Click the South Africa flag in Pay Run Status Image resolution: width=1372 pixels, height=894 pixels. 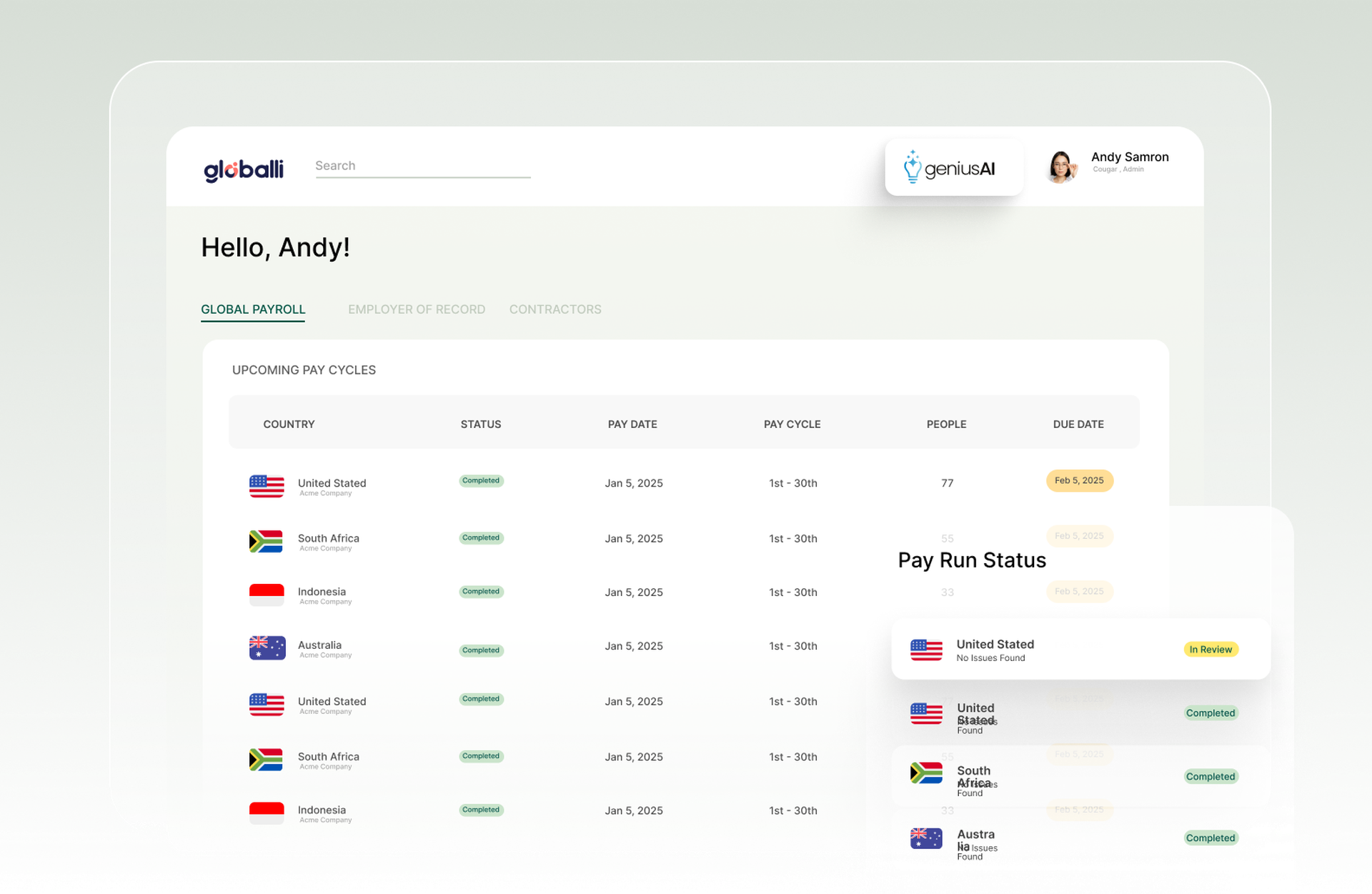pyautogui.click(x=926, y=773)
